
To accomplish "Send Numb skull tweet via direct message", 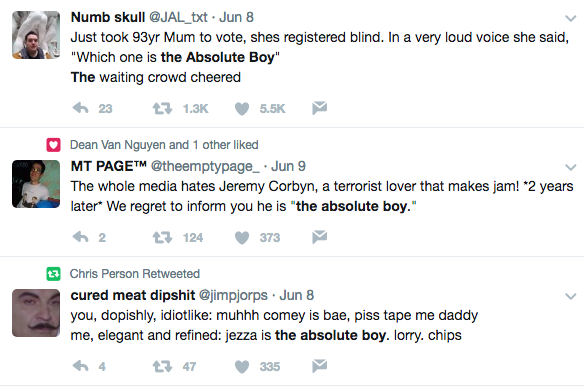I will click(320, 108).
